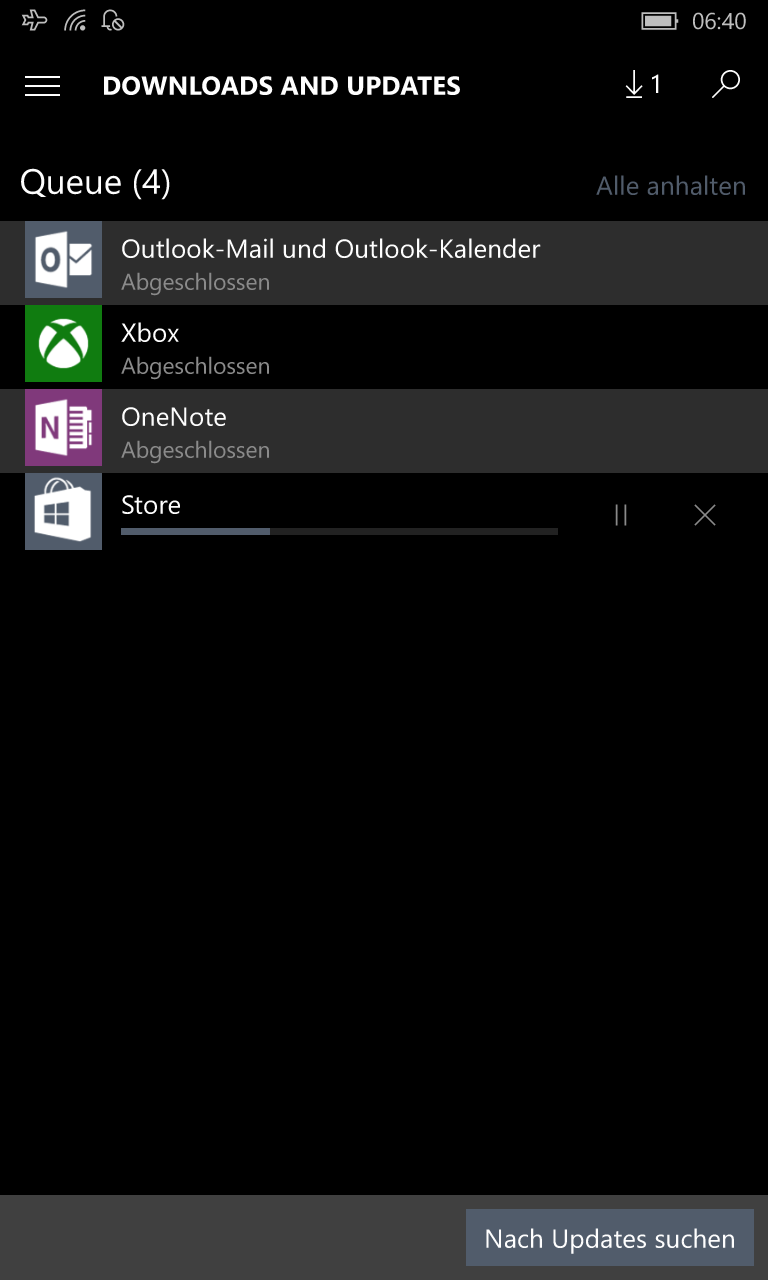This screenshot has height=1280, width=768.
Task: Click the DOWNLOADS AND UPDATES title
Action: pos(281,86)
